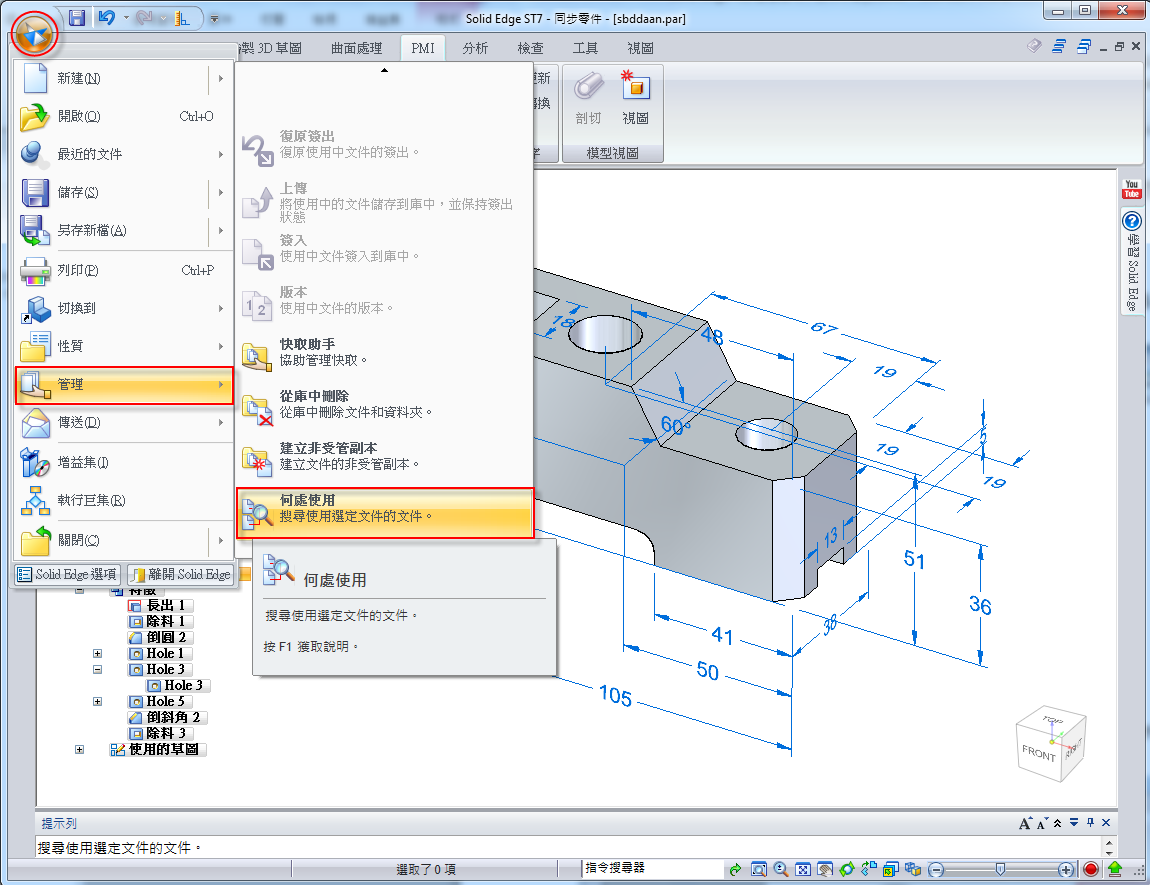Click the 指令搜尋器 command finder field
Image resolution: width=1150 pixels, height=885 pixels.
coord(653,868)
